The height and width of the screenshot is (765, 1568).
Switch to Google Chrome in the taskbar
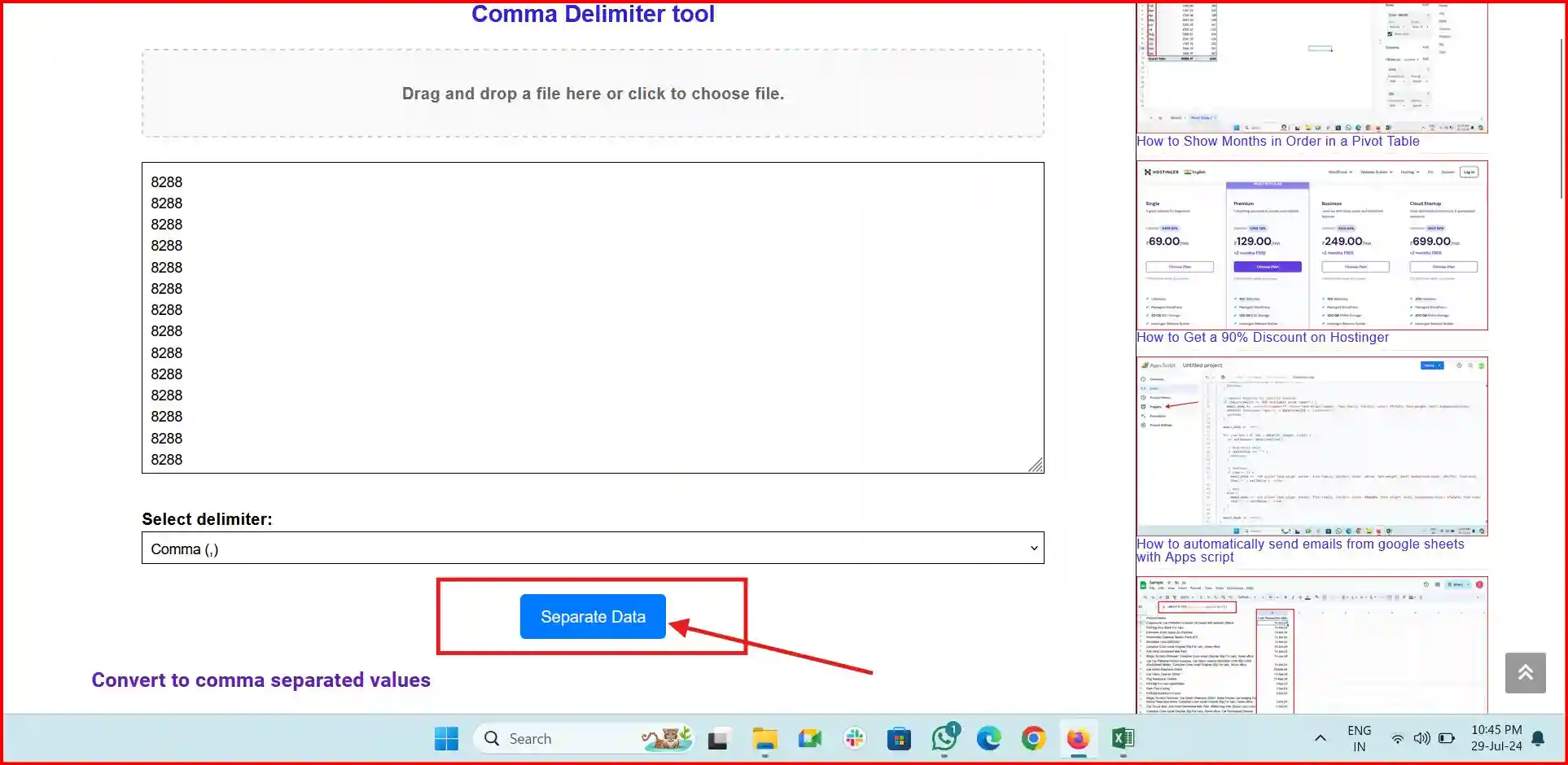1033,739
